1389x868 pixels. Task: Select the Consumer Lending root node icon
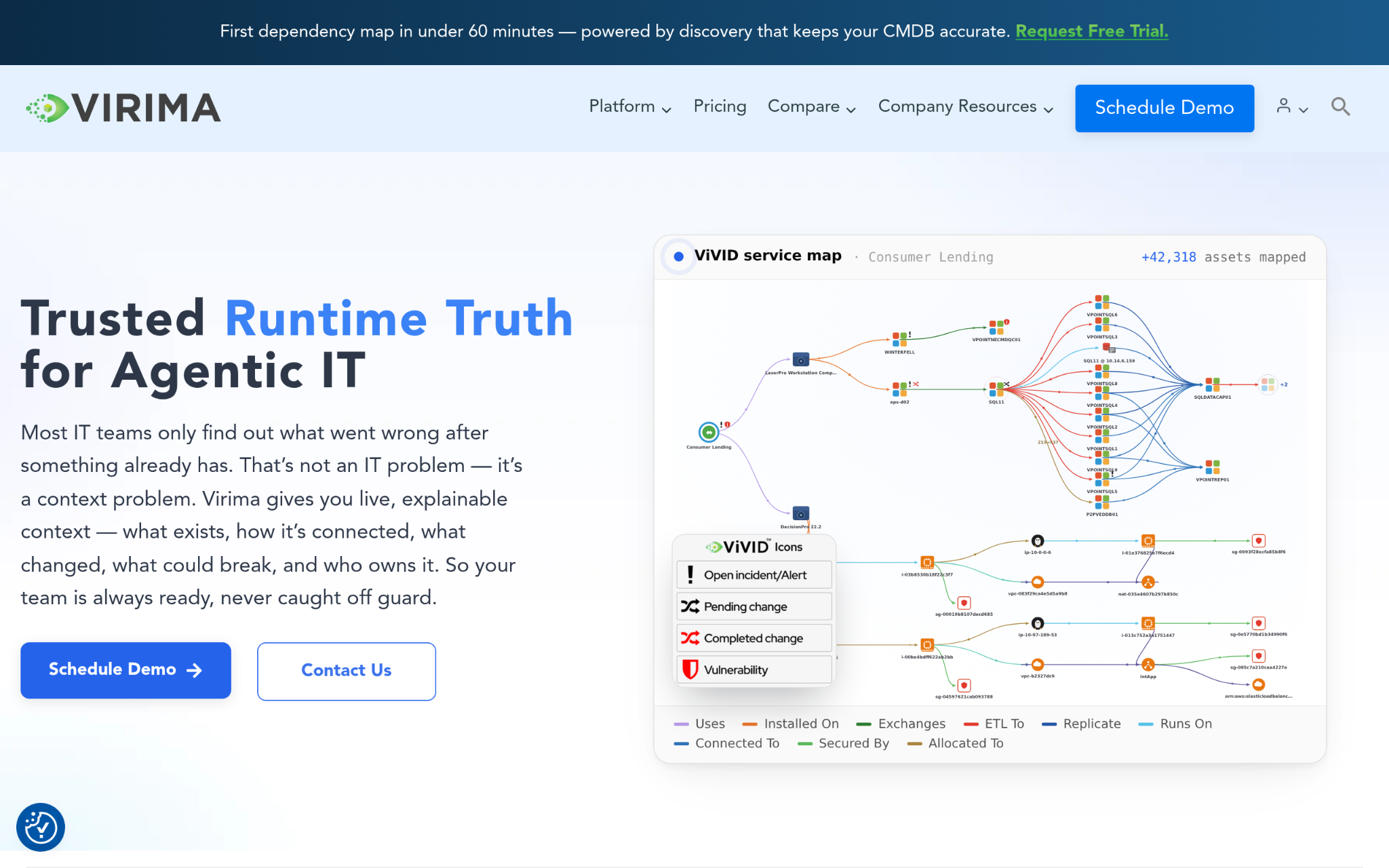(708, 431)
